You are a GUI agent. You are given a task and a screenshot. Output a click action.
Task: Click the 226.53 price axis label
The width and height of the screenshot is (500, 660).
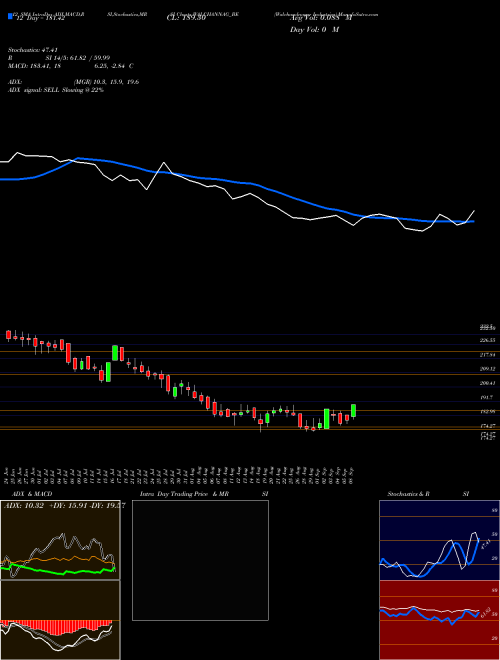pyautogui.click(x=487, y=340)
